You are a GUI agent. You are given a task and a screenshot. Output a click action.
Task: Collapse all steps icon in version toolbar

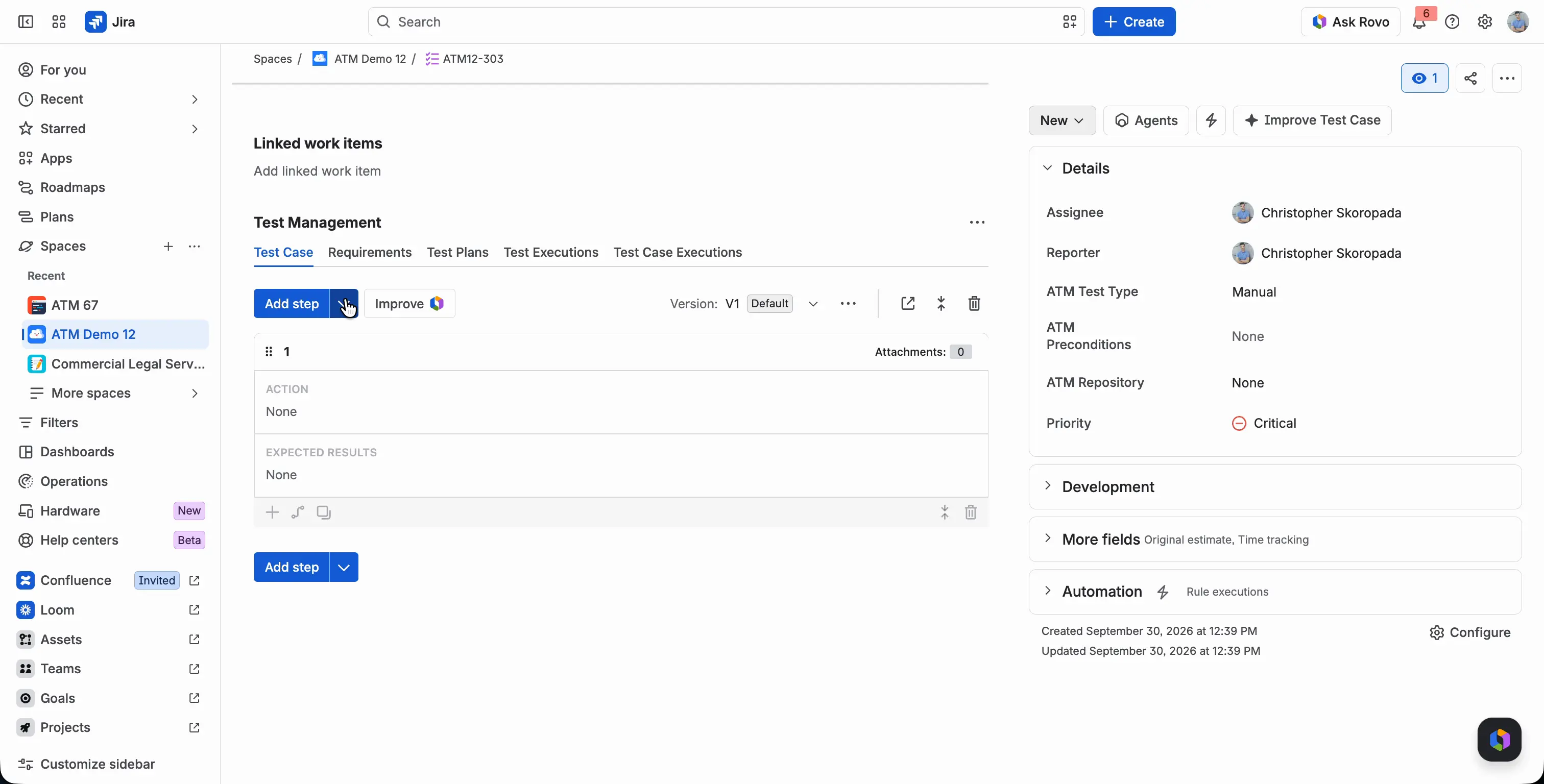(x=941, y=303)
